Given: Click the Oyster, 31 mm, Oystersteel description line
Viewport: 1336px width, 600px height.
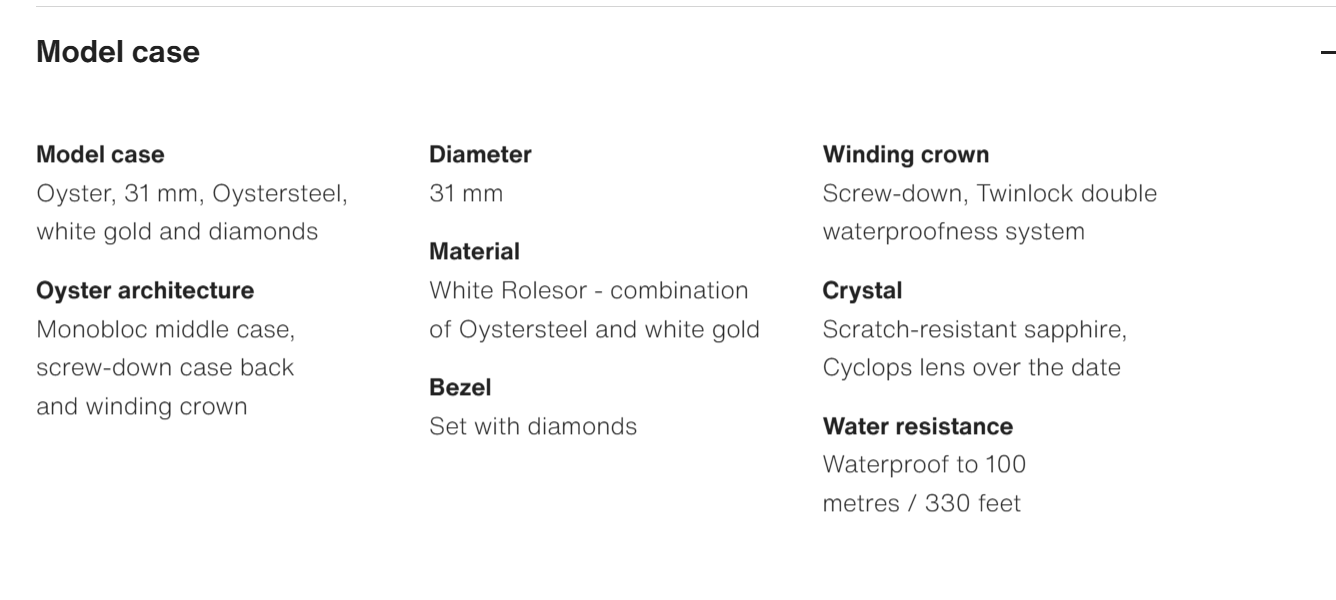Looking at the screenshot, I should tap(192, 193).
